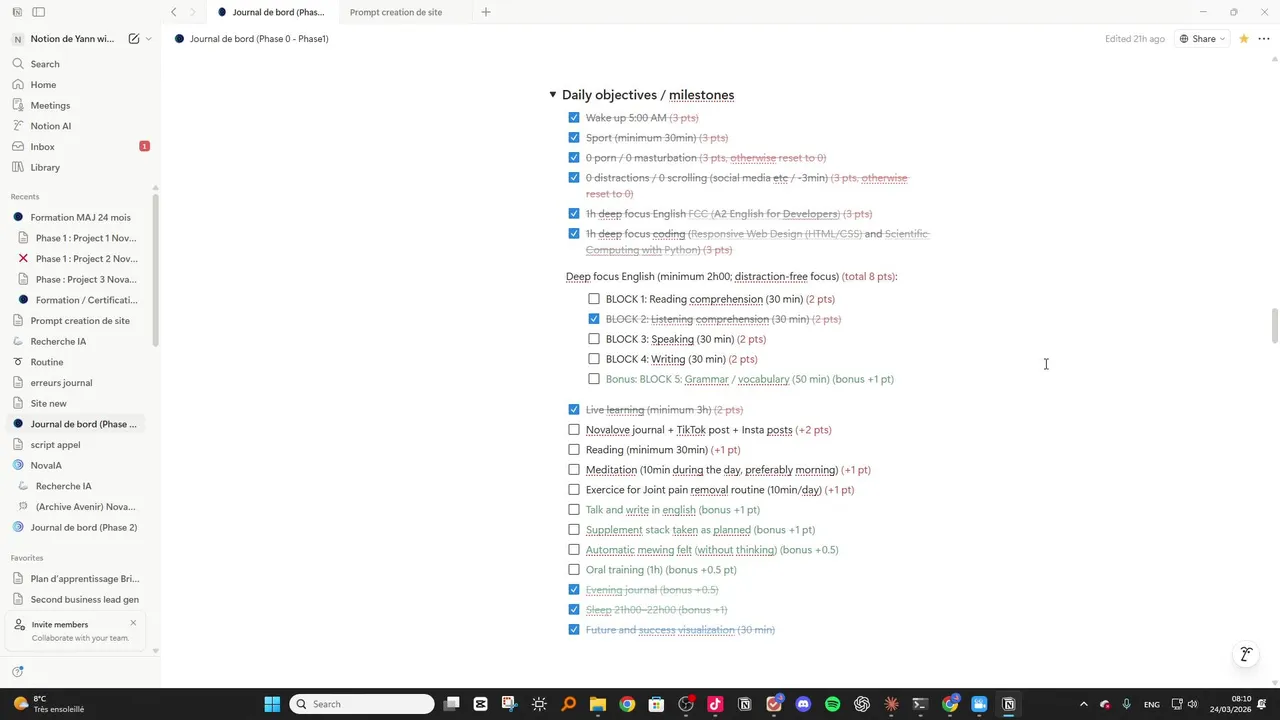
Task: Add a new tab with plus button
Action: (x=486, y=12)
